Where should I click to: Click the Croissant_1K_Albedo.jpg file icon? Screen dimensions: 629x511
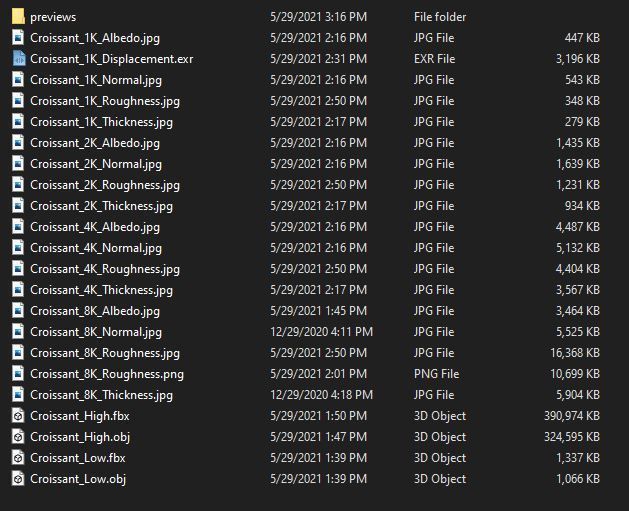[18, 38]
